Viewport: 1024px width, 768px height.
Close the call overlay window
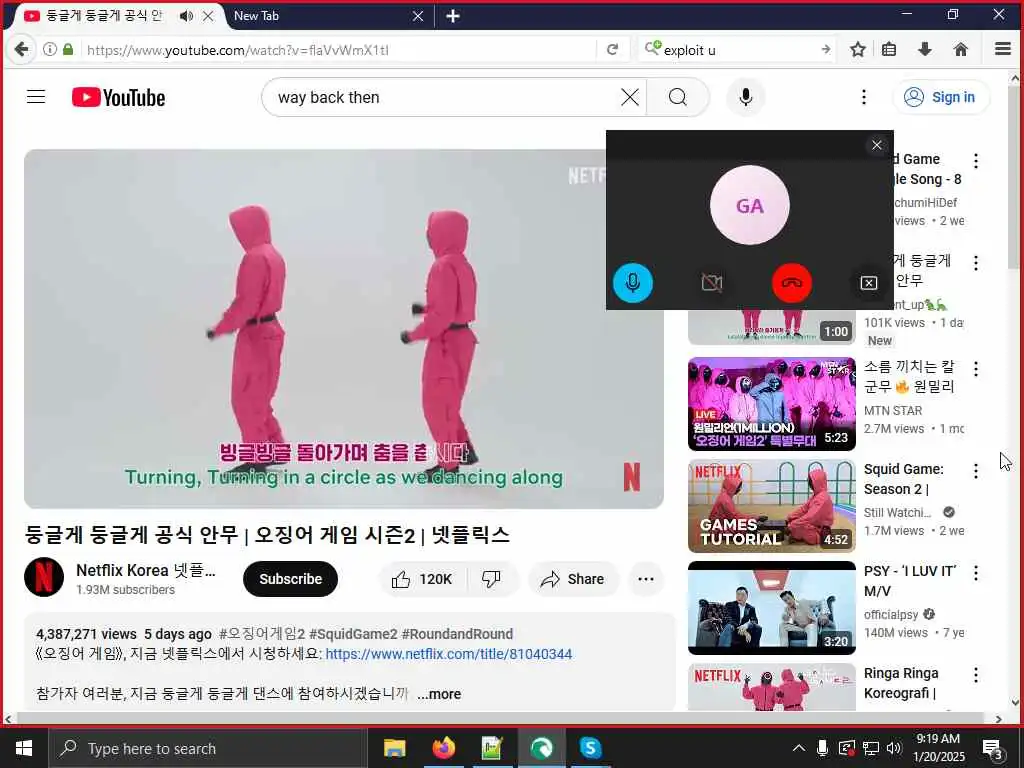pyautogui.click(x=876, y=145)
